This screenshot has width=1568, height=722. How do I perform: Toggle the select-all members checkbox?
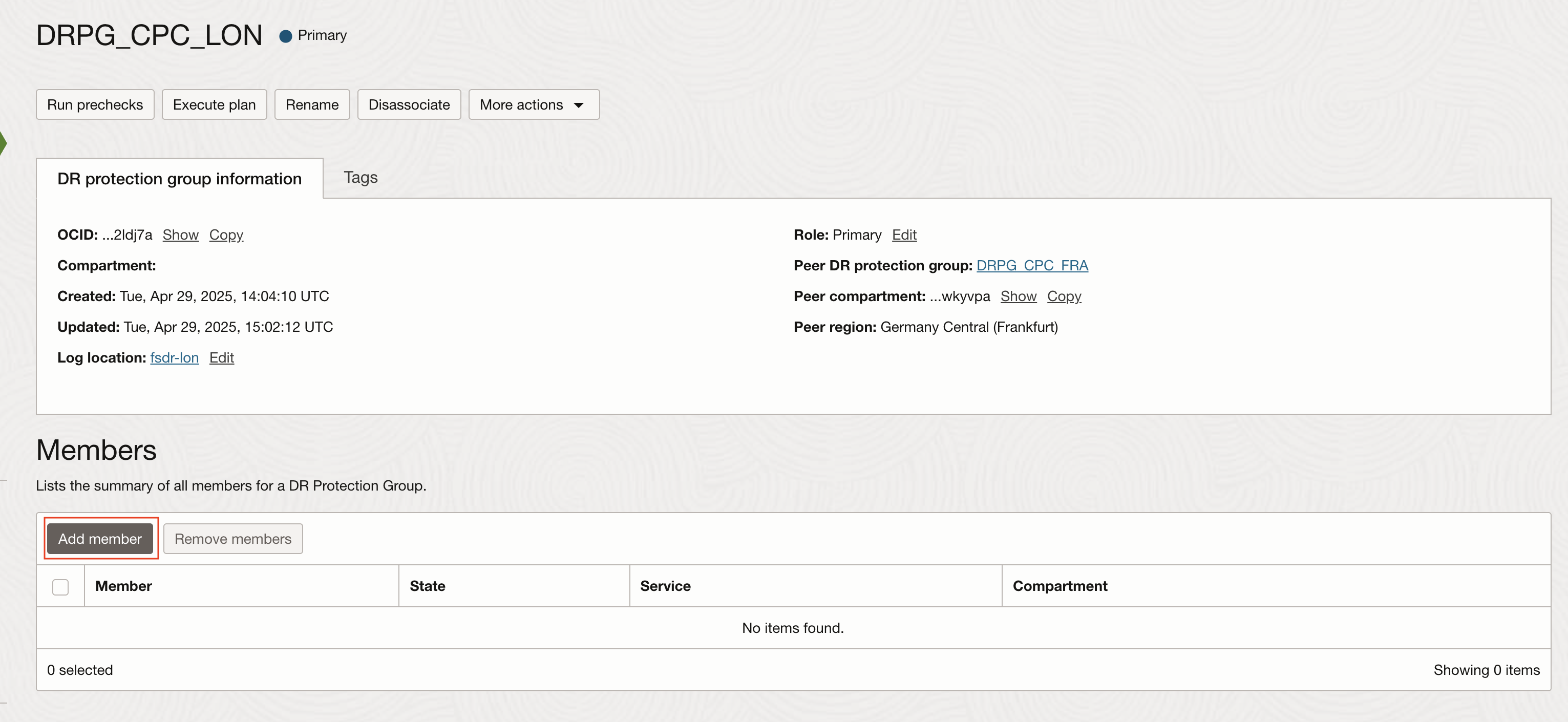tap(60, 587)
